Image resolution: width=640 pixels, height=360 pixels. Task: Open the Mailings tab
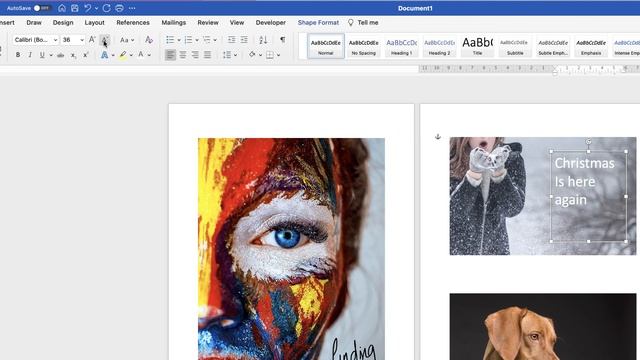point(173,22)
